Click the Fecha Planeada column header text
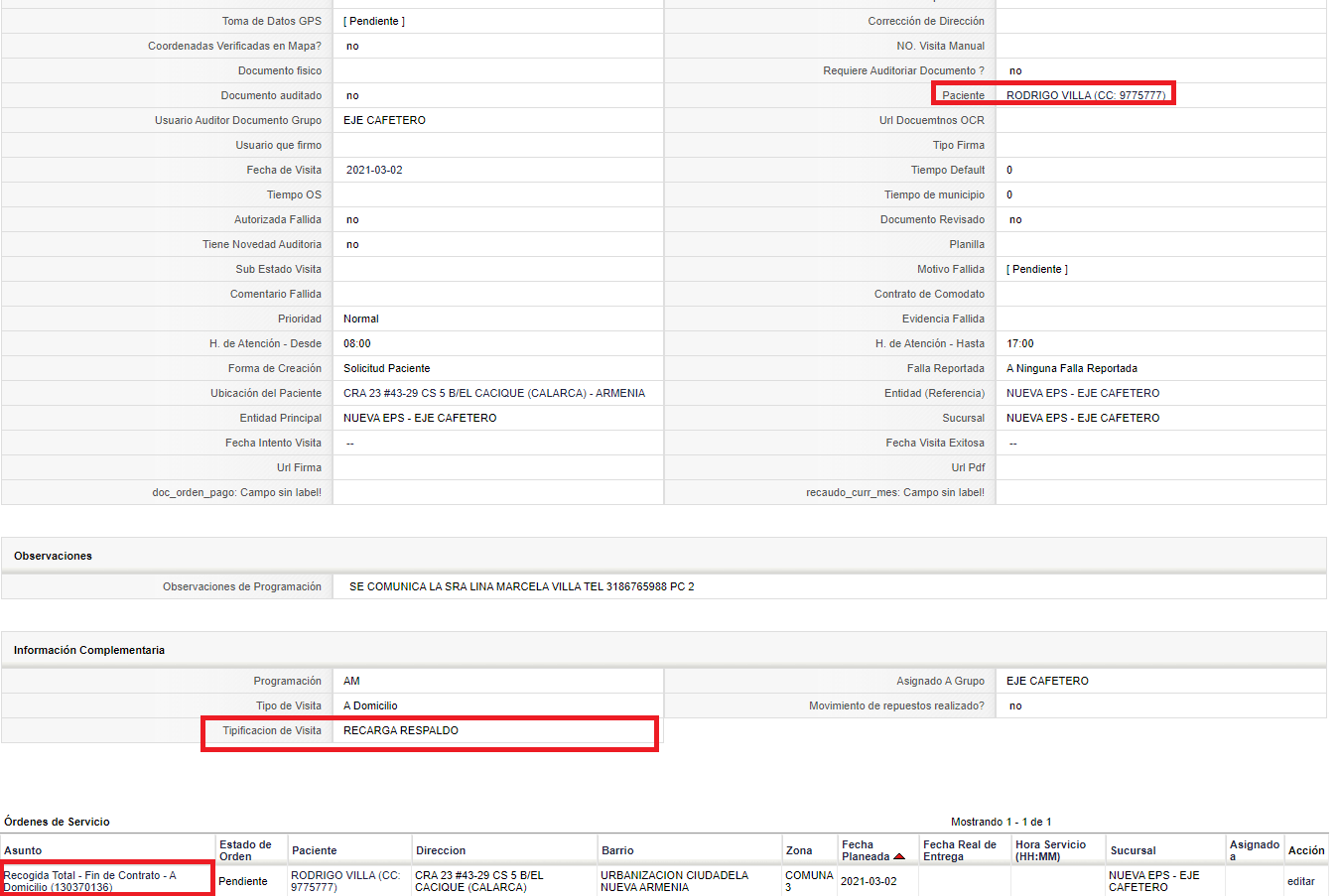The width and height of the screenshot is (1339, 896). pos(866,850)
